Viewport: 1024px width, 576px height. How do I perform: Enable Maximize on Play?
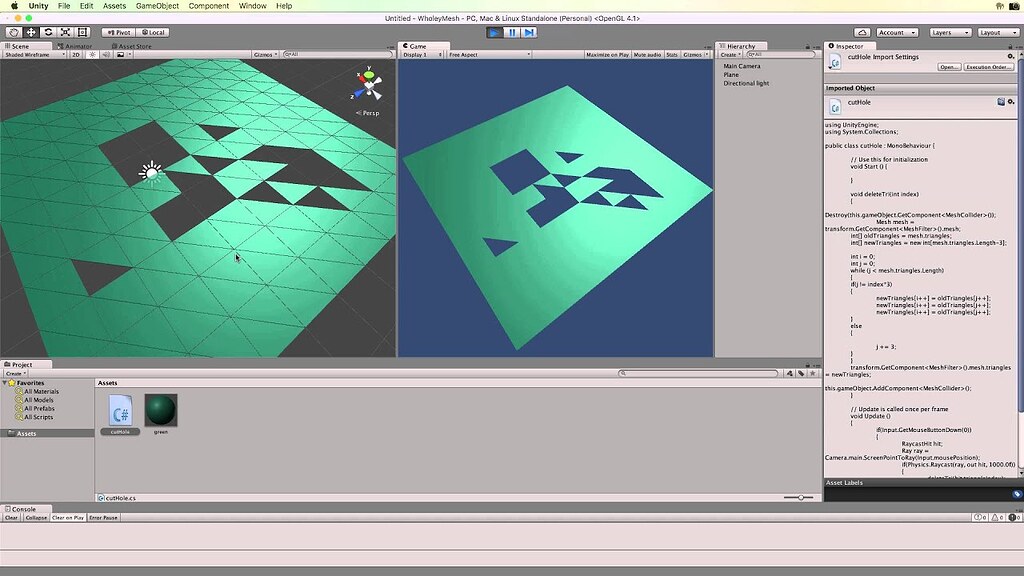point(610,54)
